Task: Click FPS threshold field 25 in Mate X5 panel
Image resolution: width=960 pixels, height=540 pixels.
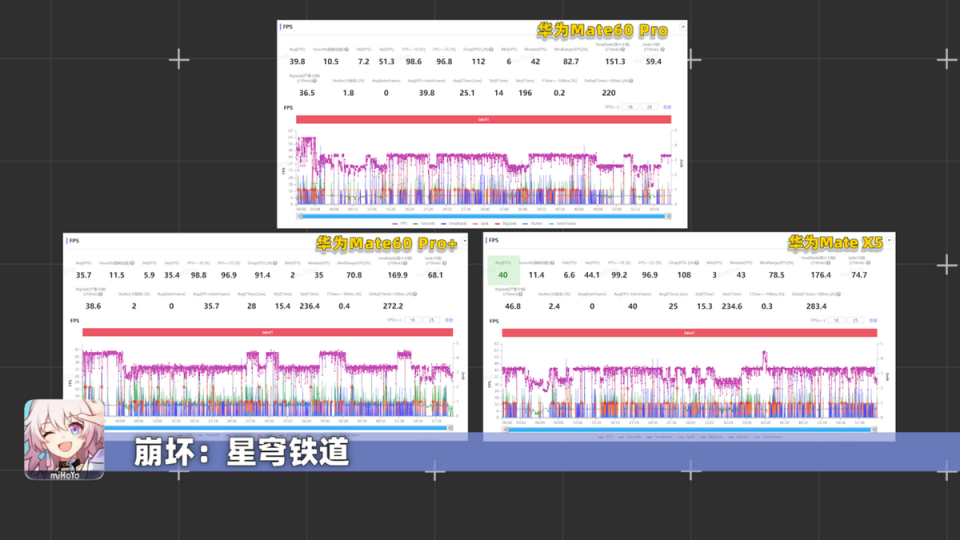Action: point(856,320)
